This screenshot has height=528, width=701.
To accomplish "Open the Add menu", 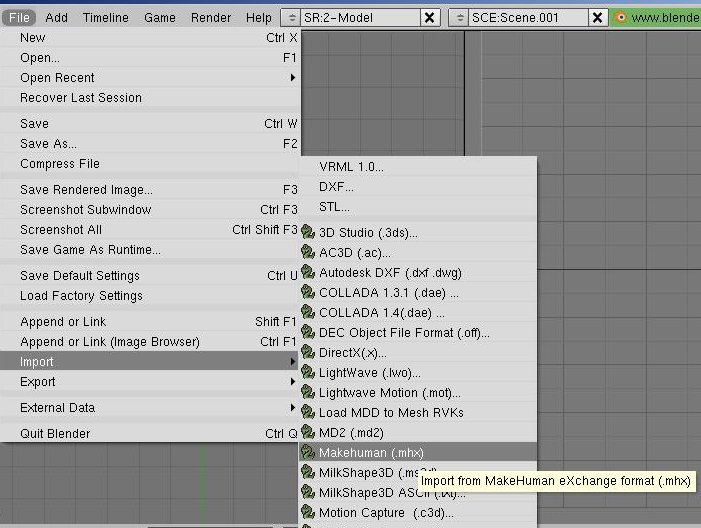I will pos(57,17).
